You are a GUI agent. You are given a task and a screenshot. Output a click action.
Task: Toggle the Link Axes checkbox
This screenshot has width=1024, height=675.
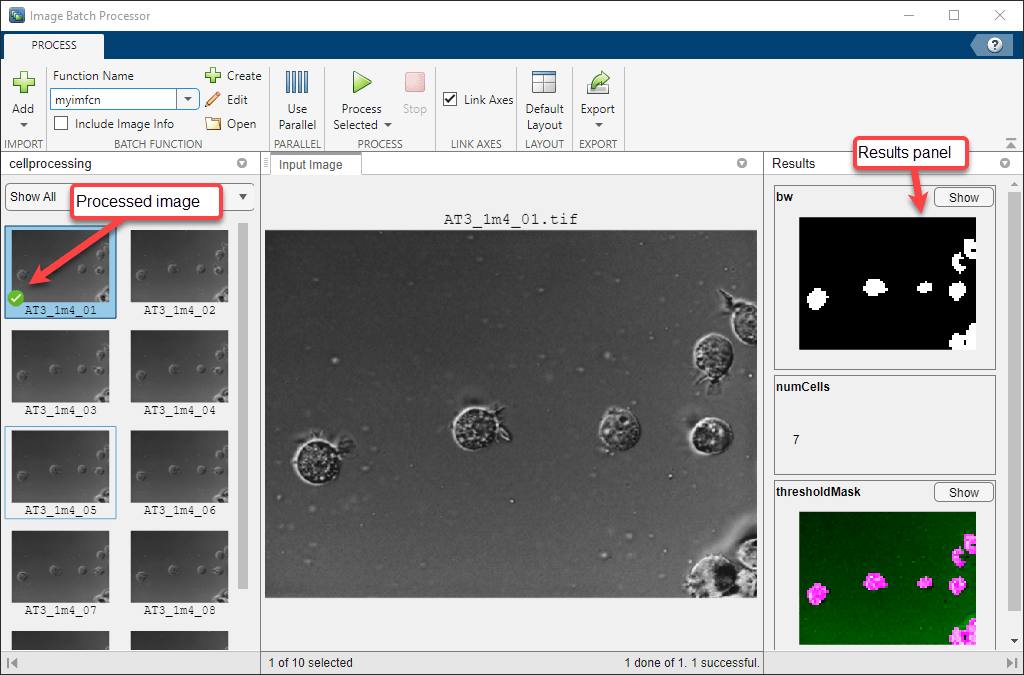click(449, 99)
